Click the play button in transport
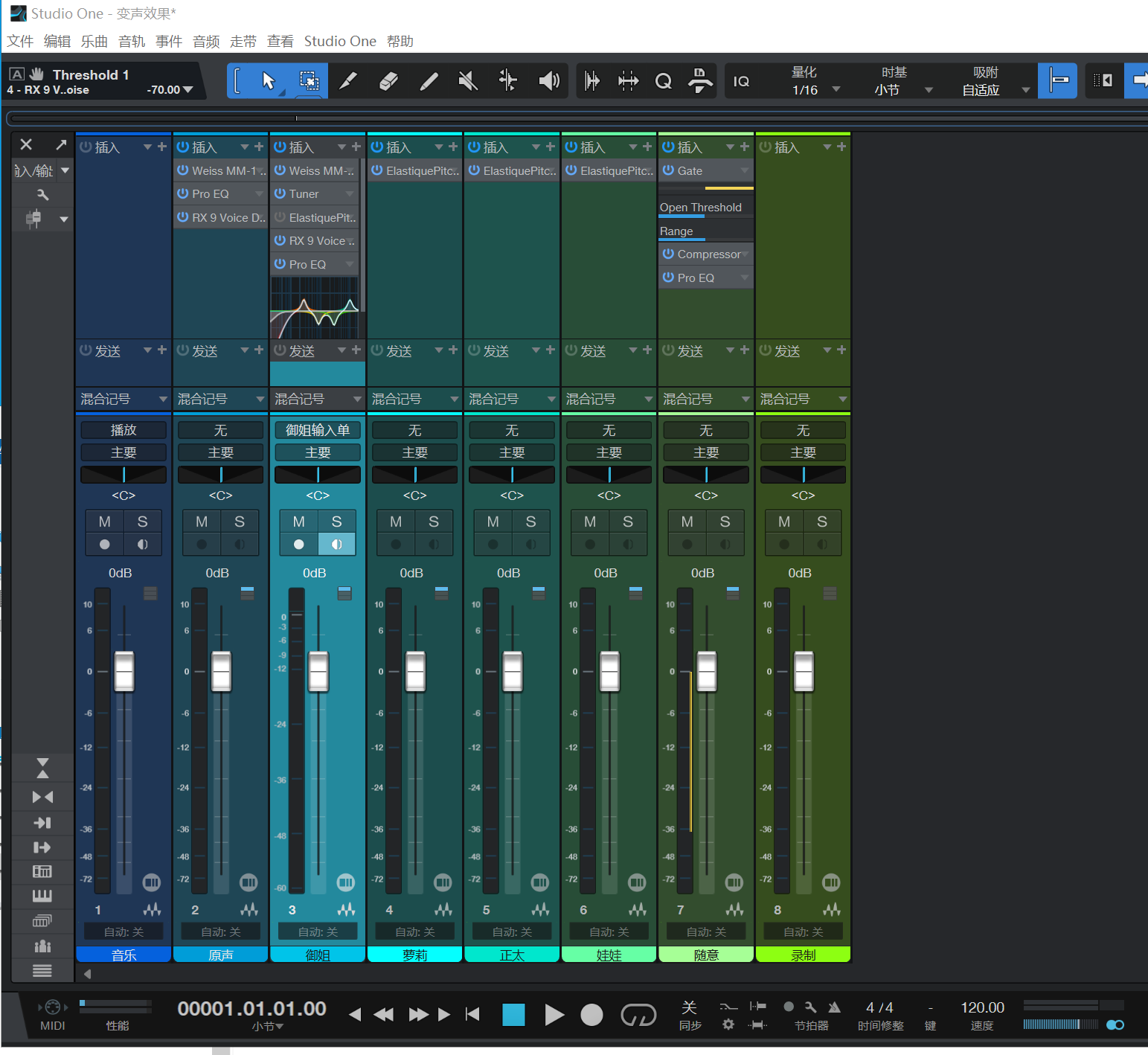Viewport: 1148px width, 1055px height. (554, 1015)
